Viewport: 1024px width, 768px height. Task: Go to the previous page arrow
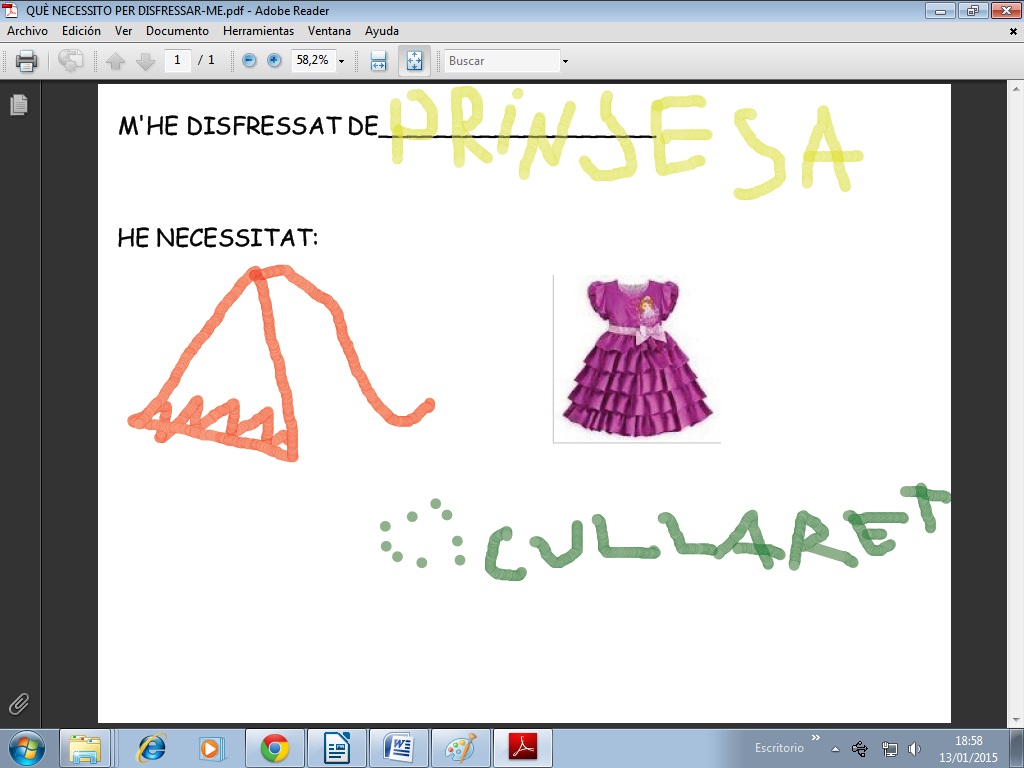[116, 61]
